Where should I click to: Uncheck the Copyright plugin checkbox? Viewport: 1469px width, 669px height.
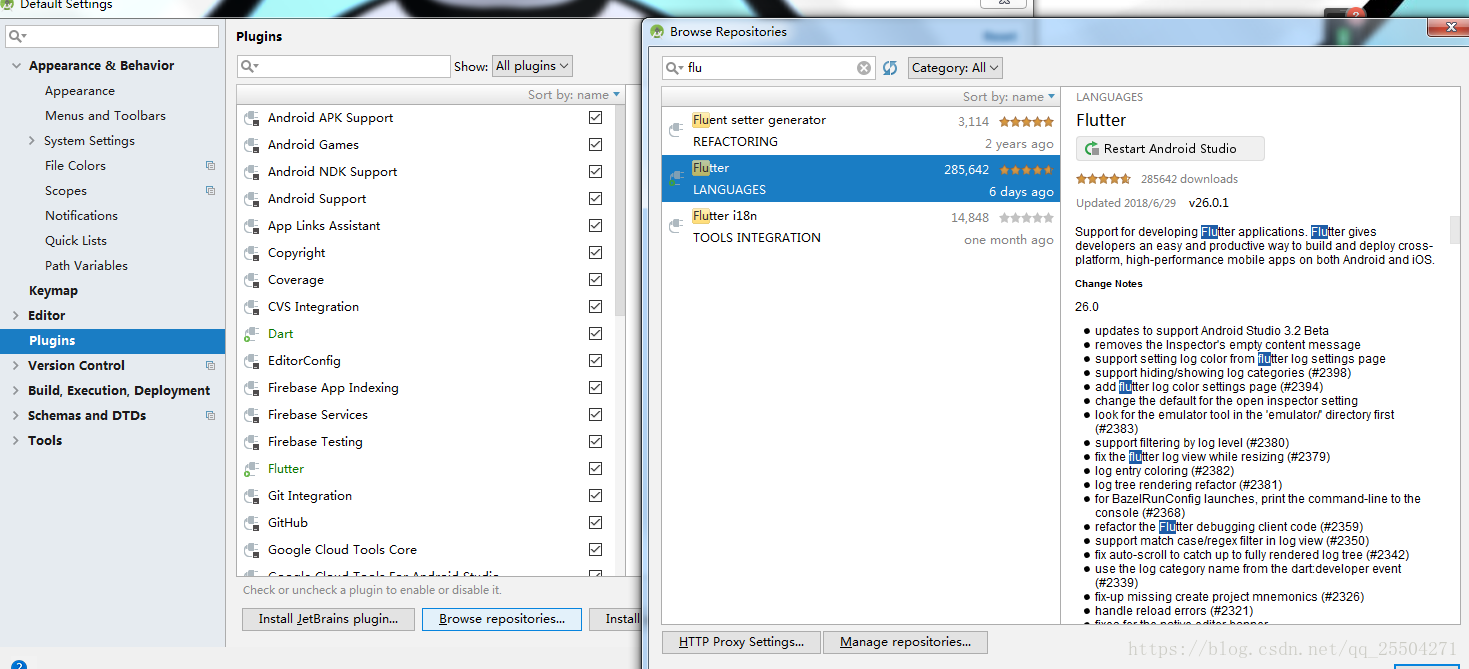pos(596,253)
